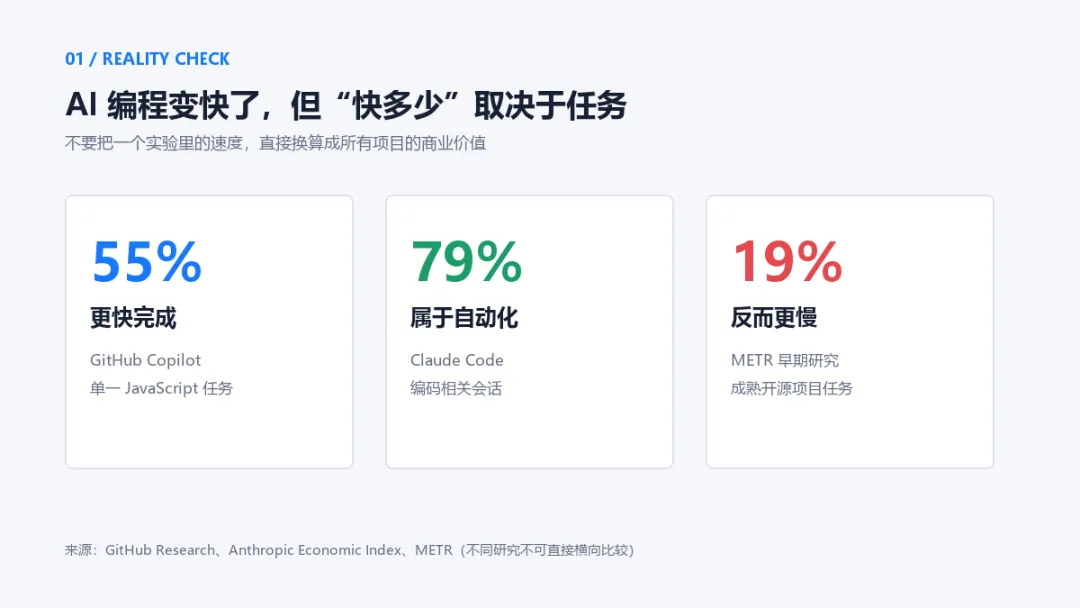1080x608 pixels.
Task: Click the 单一 JavaScript 任务 line
Action: [x=161, y=388]
